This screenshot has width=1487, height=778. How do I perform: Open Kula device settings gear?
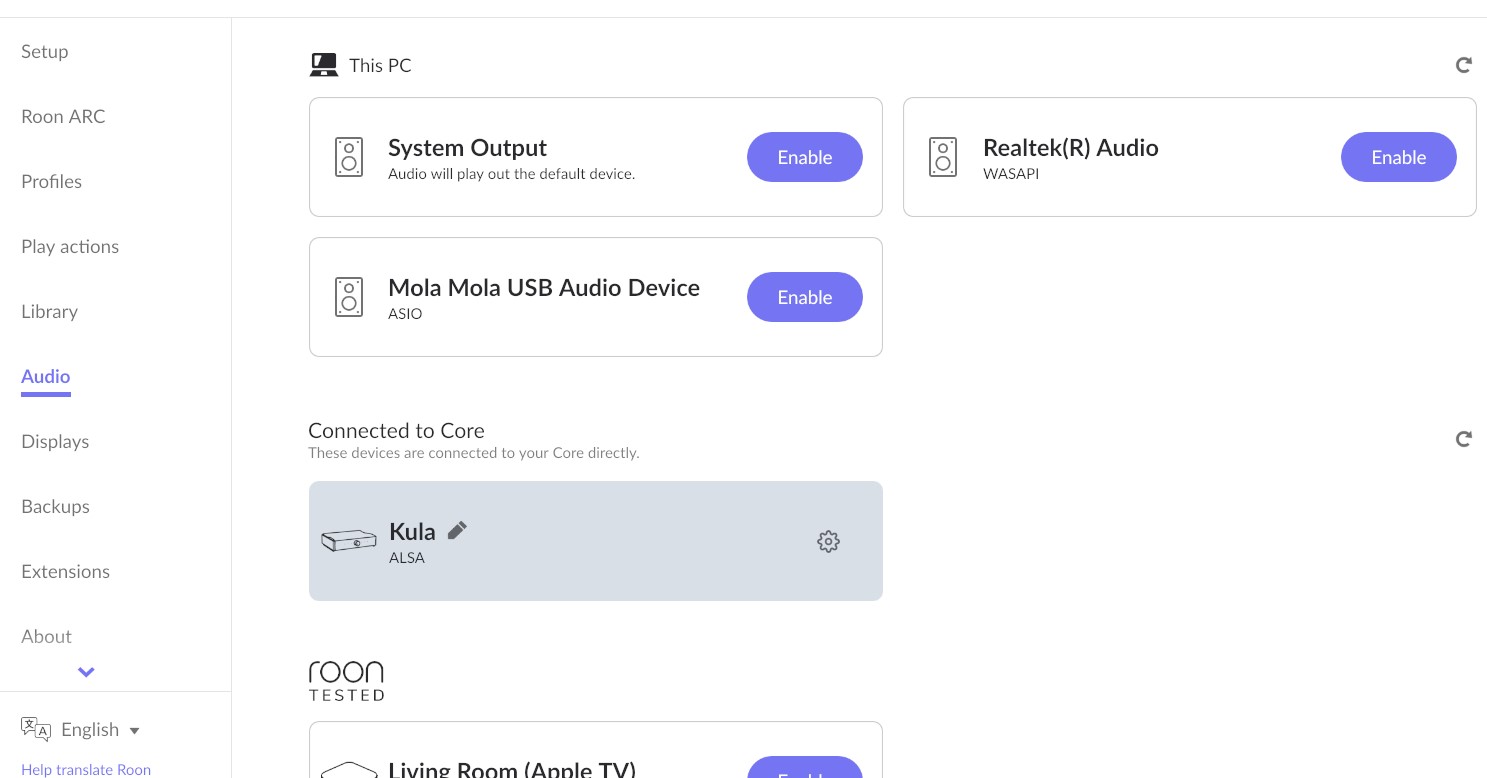pos(828,541)
